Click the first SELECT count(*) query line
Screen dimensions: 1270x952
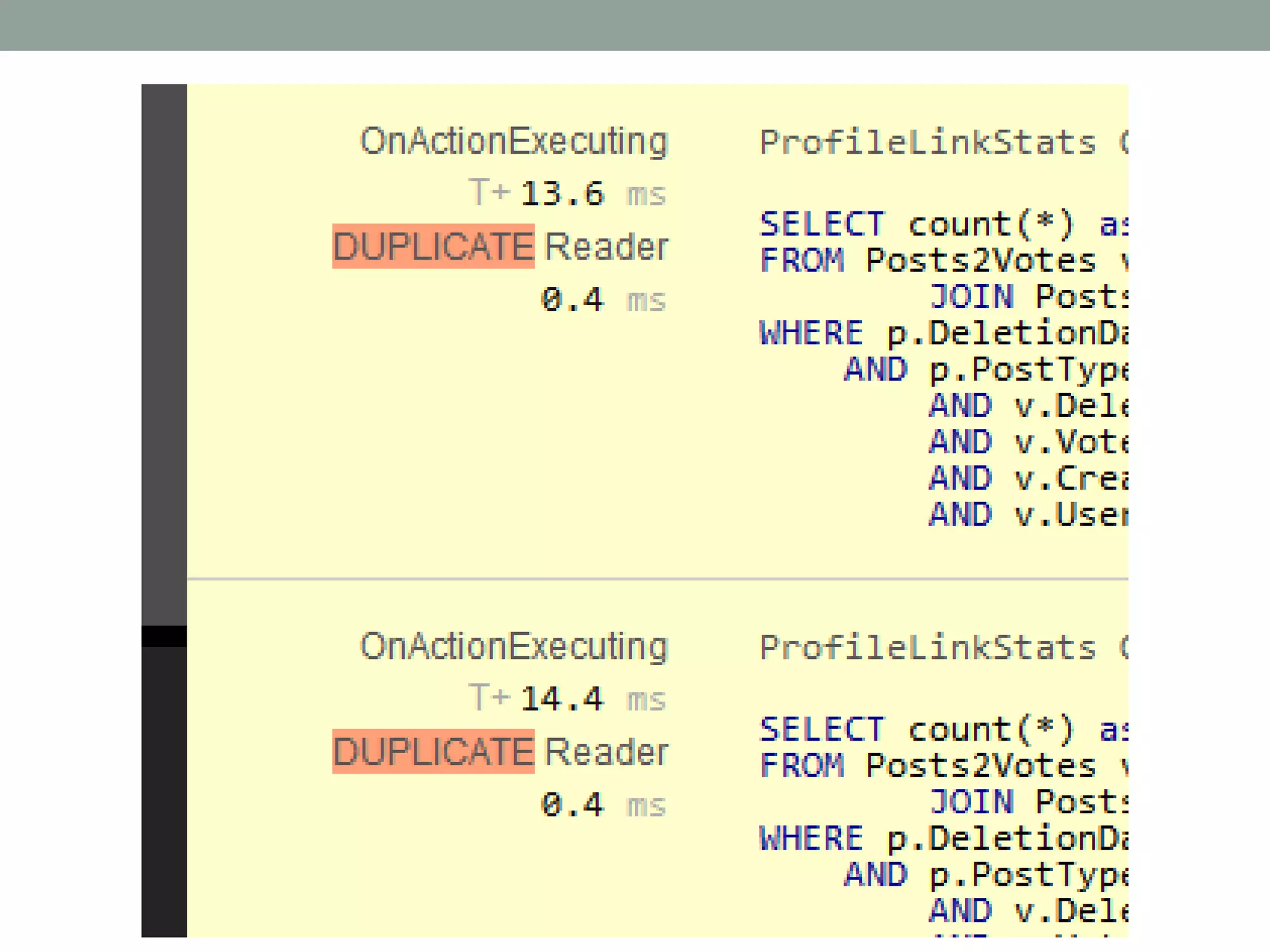(x=943, y=224)
